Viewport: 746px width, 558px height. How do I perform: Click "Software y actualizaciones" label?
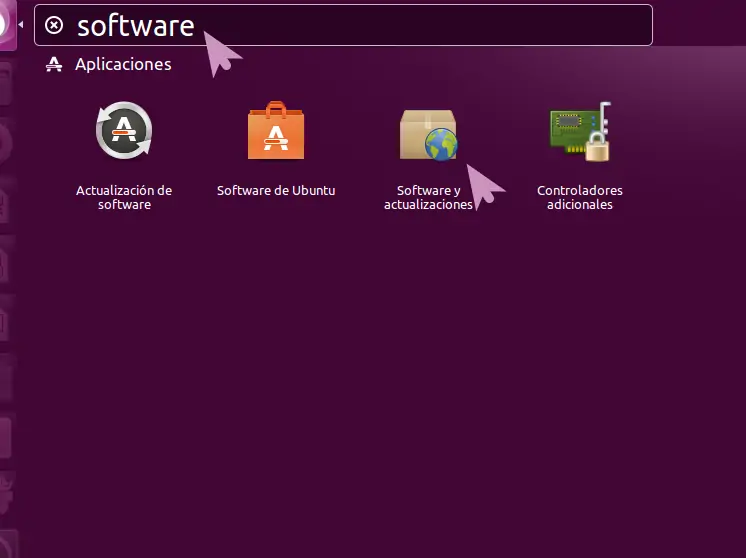428,197
